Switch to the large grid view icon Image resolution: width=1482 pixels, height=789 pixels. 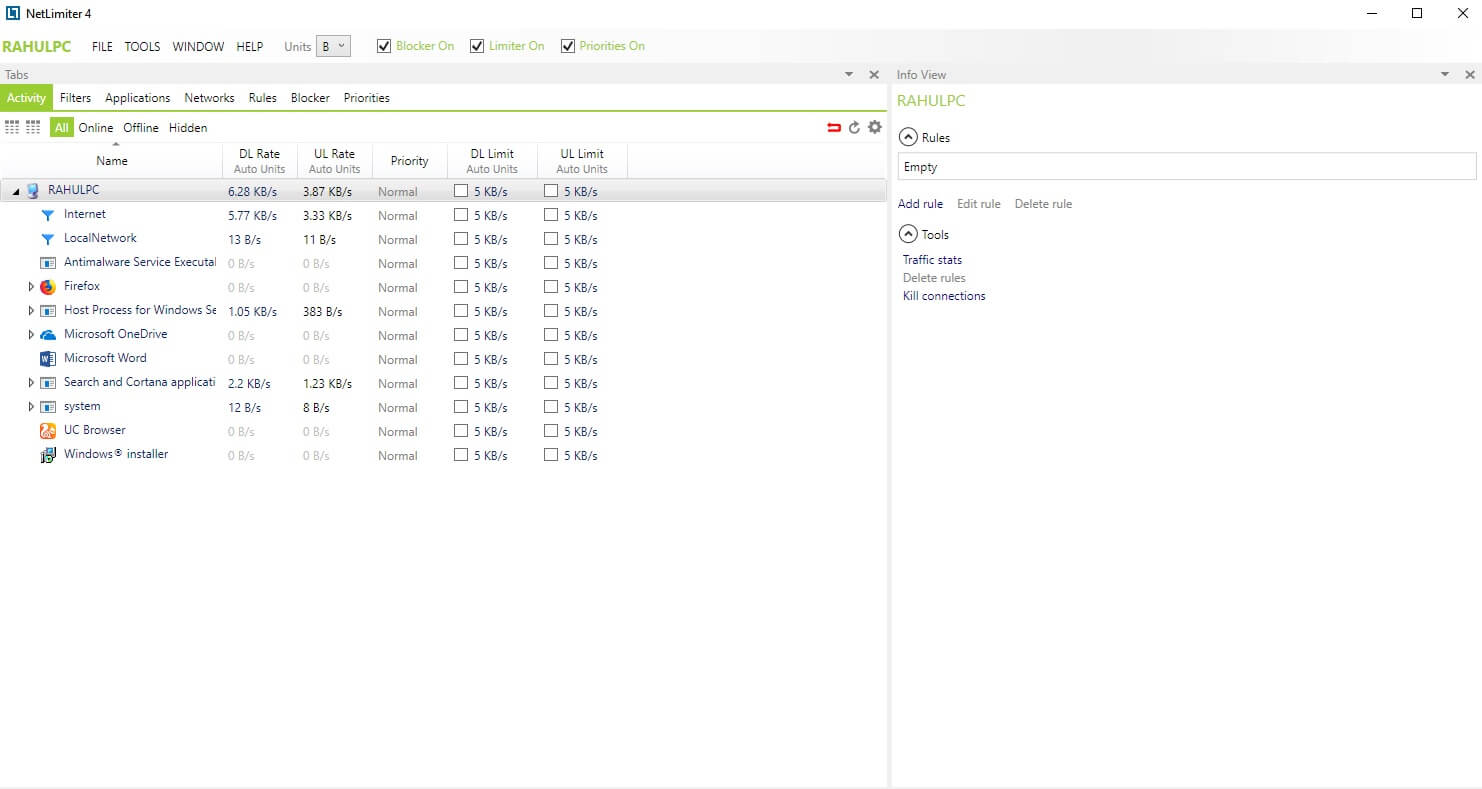pyautogui.click(x=33, y=128)
